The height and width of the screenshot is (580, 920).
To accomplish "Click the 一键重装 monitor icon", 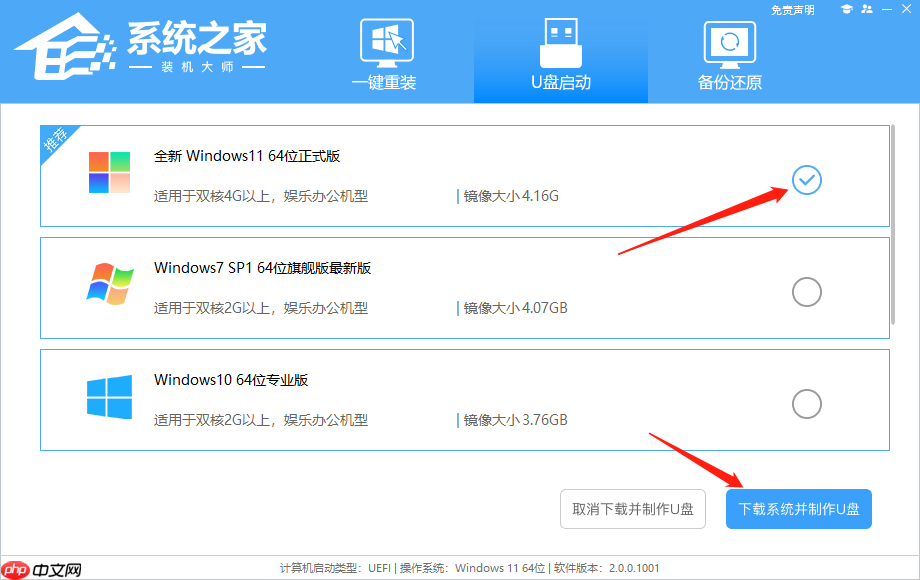I will [x=387, y=43].
